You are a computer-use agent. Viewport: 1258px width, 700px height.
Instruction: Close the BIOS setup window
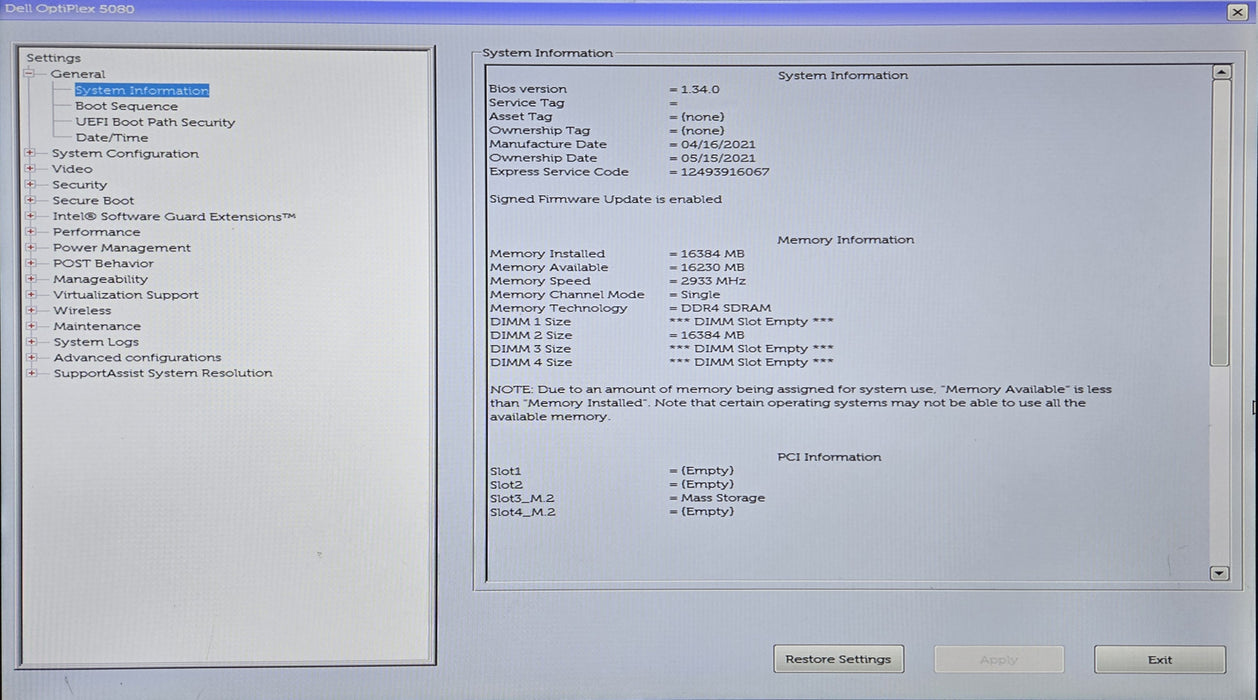pyautogui.click(x=1237, y=11)
